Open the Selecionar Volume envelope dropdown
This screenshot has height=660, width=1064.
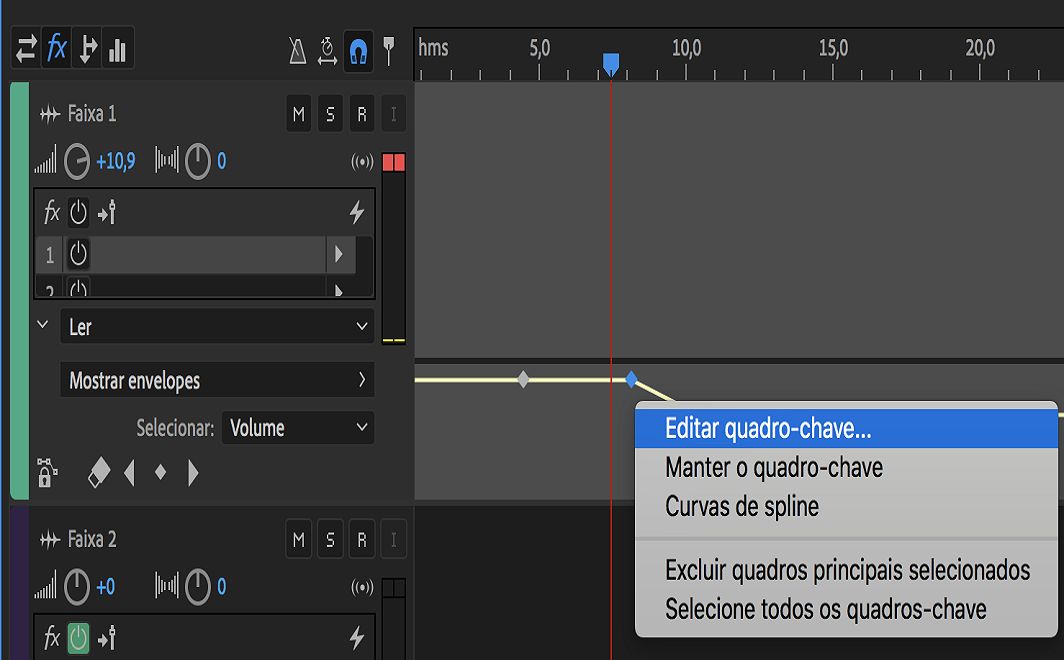297,428
